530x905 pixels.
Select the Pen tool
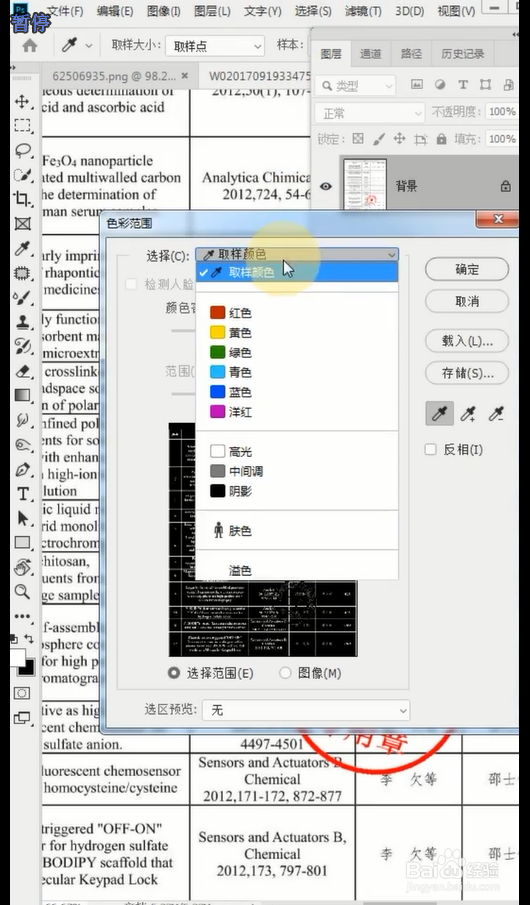click(22, 469)
